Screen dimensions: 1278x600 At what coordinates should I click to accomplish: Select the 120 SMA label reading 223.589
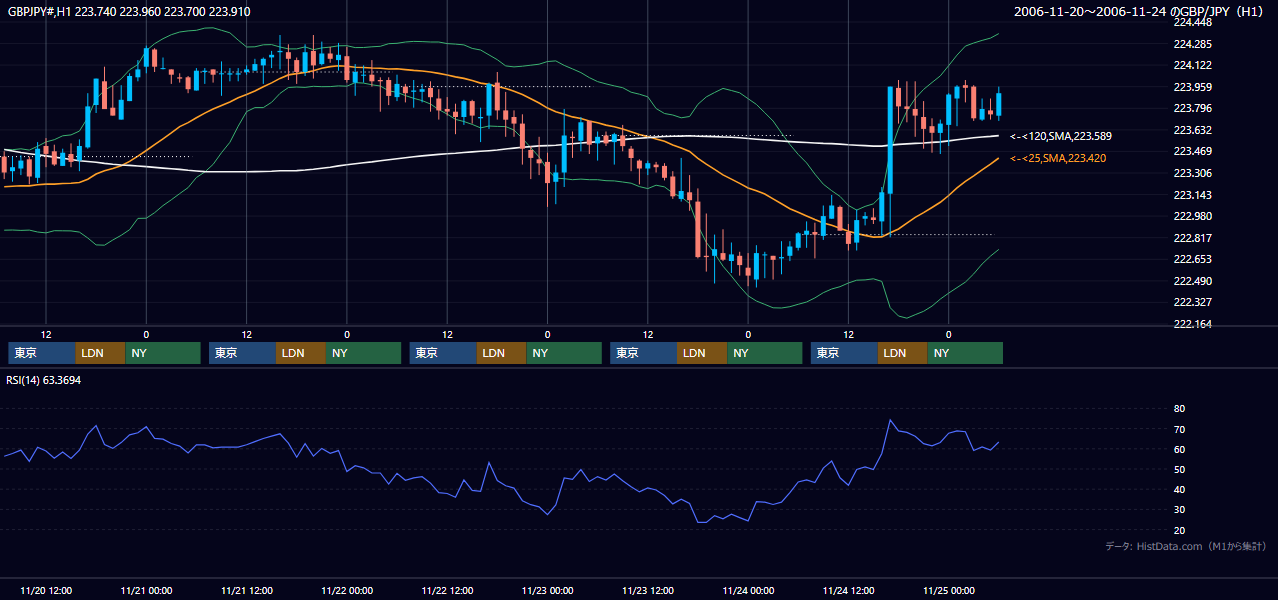[1061, 136]
